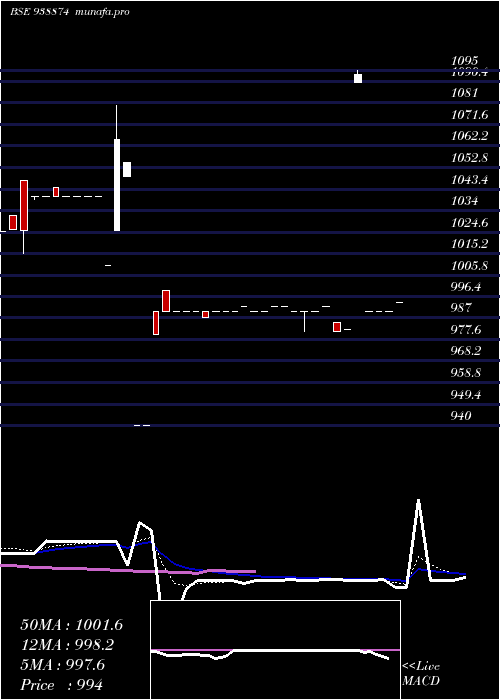The height and width of the screenshot is (700, 500).
Task: Click the 940 price axis label
Action: point(461,416)
